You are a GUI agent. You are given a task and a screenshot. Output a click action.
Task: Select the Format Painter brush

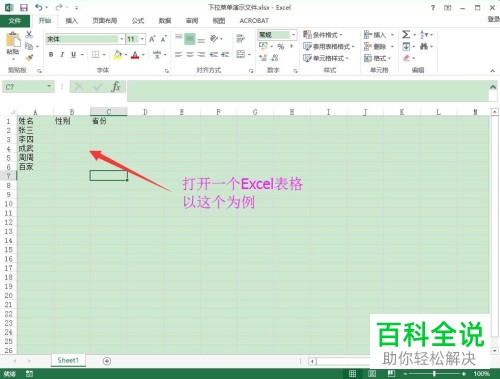click(x=29, y=58)
